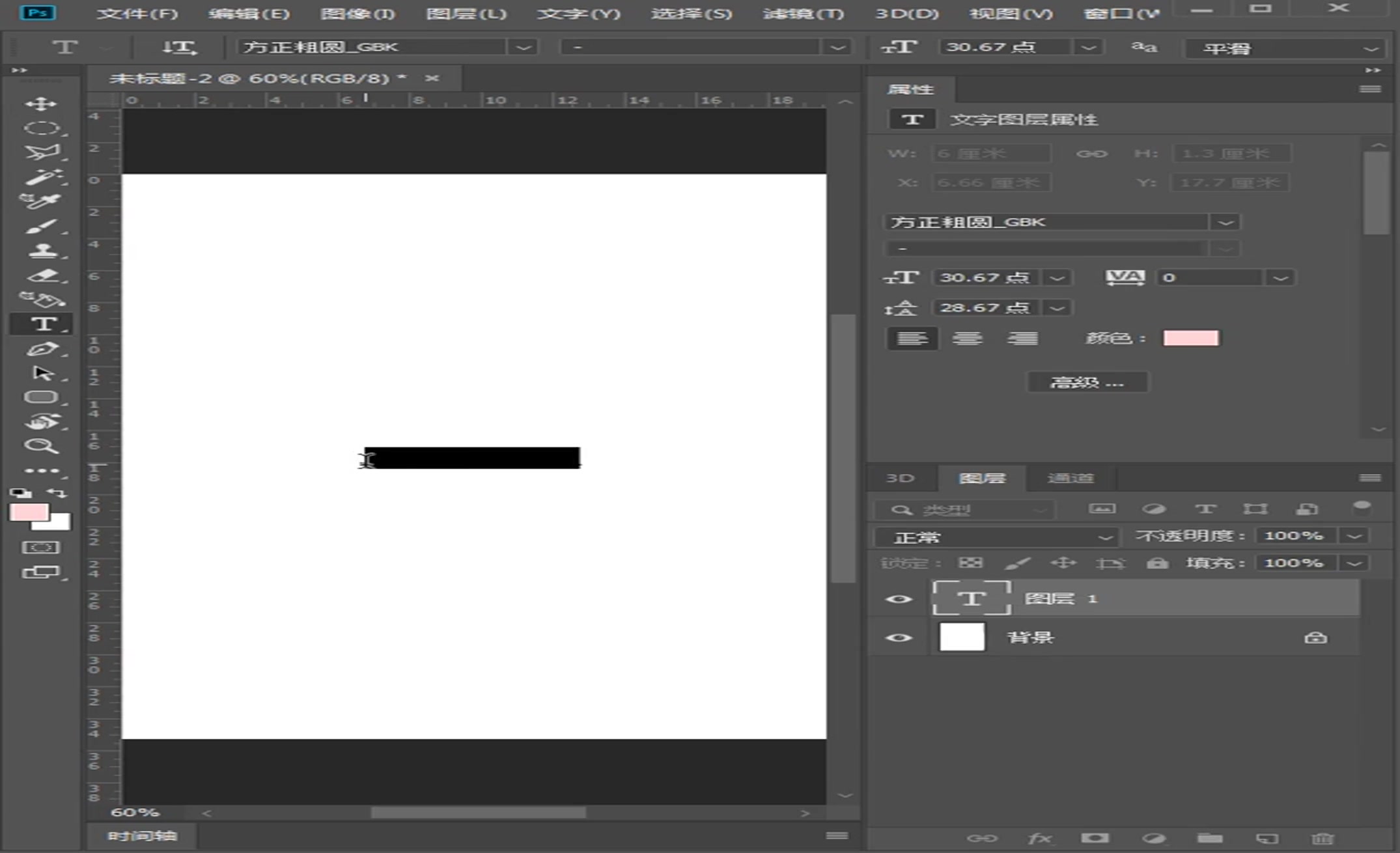Select the Eraser tool
The height and width of the screenshot is (853, 1400).
click(x=43, y=275)
